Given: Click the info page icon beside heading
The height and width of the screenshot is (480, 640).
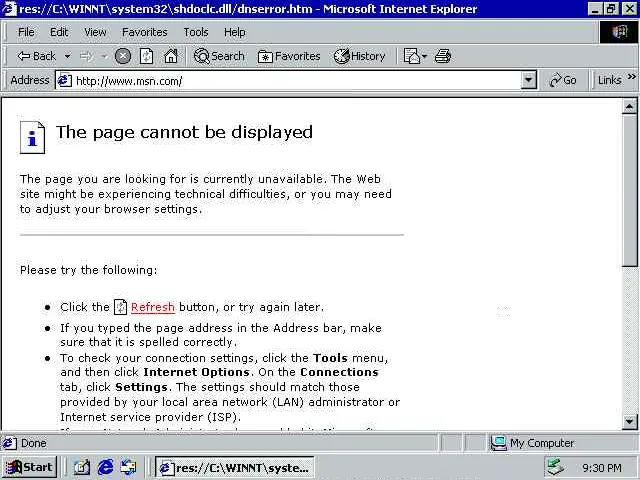Looking at the screenshot, I should [32, 138].
